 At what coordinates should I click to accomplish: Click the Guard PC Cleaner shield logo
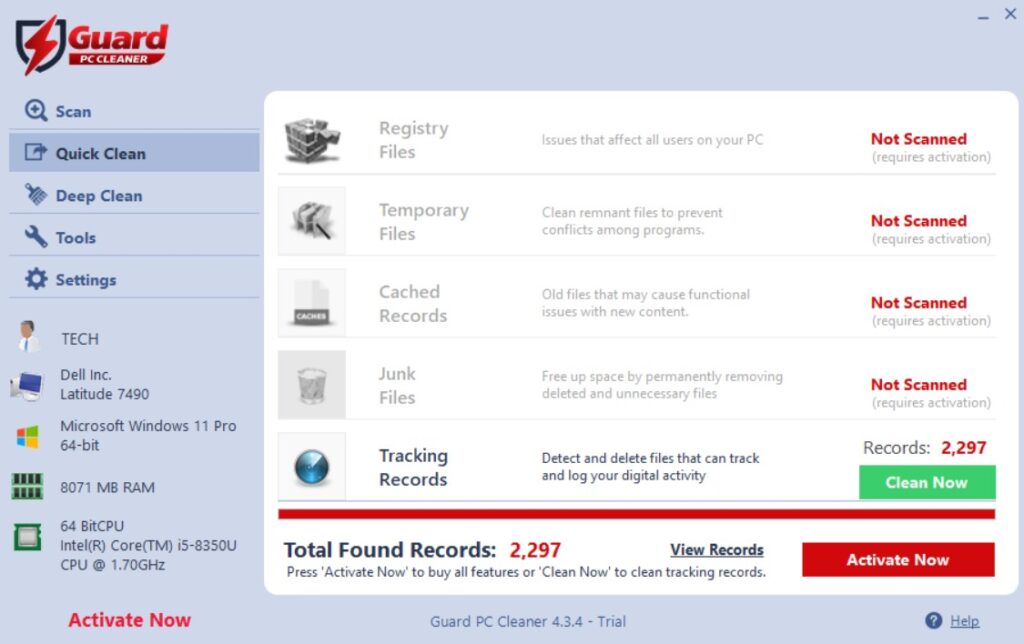click(x=40, y=45)
